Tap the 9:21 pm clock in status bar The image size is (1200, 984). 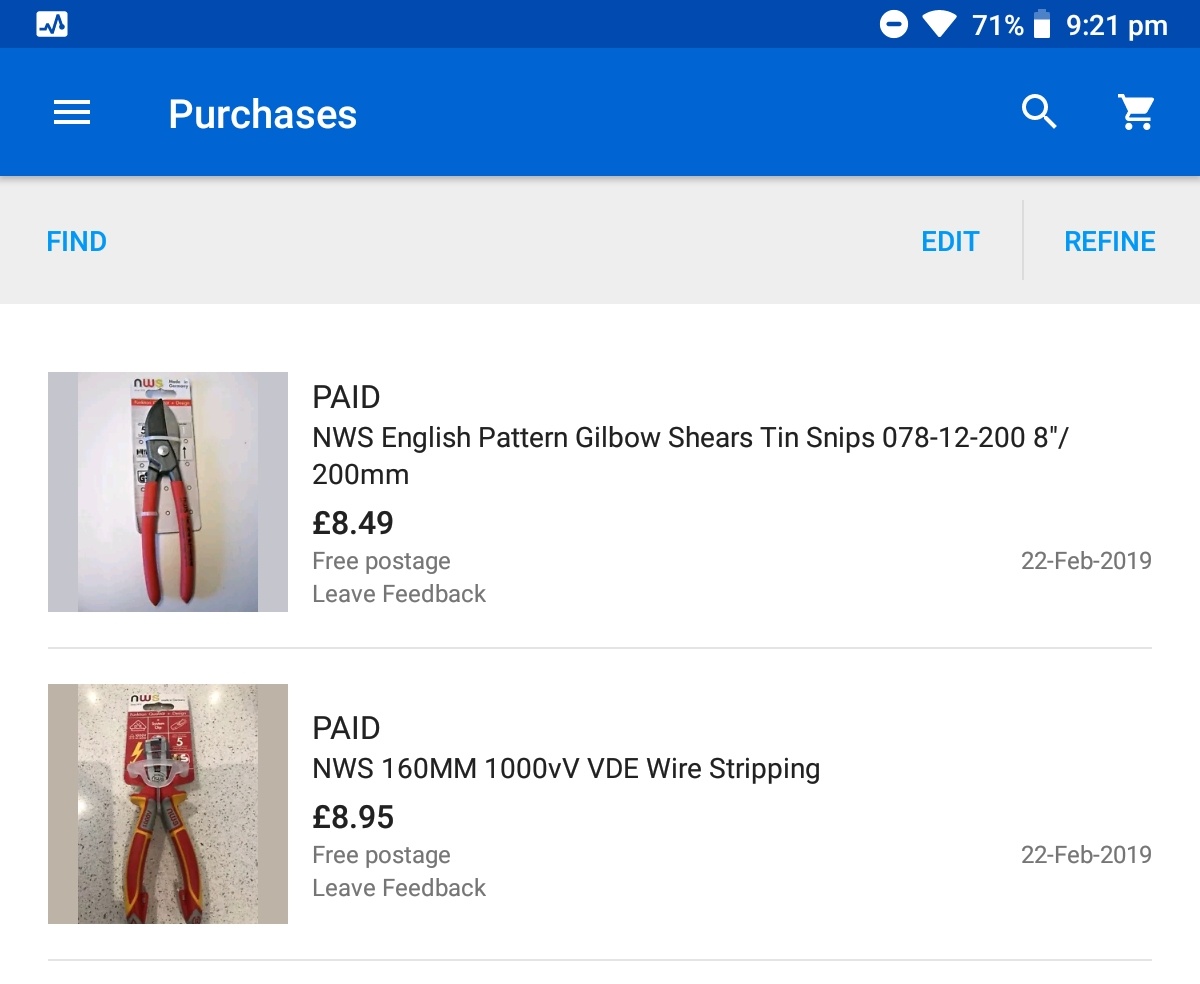[1117, 26]
